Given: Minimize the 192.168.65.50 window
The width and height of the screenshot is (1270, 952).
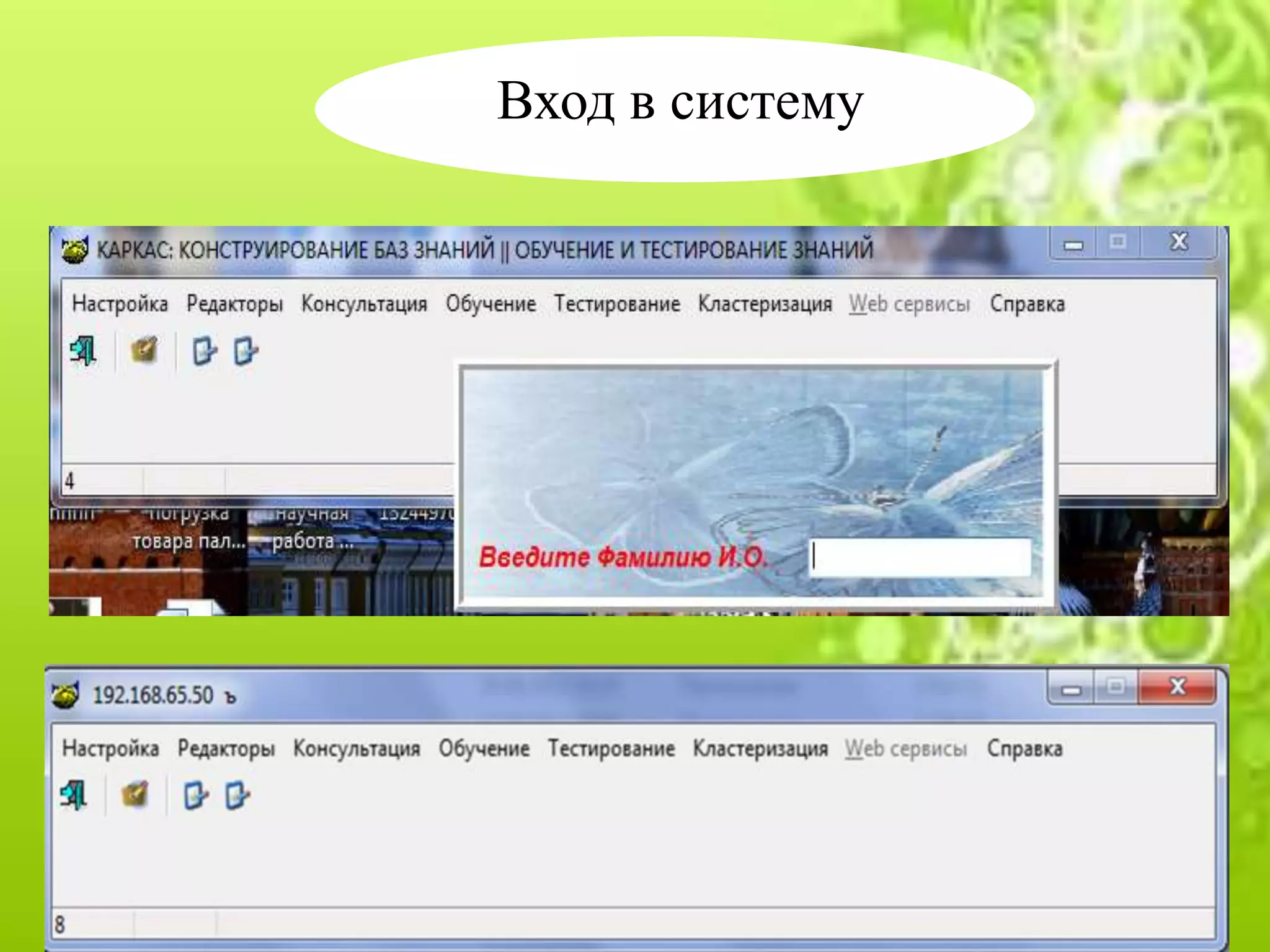Looking at the screenshot, I should click(x=1070, y=688).
